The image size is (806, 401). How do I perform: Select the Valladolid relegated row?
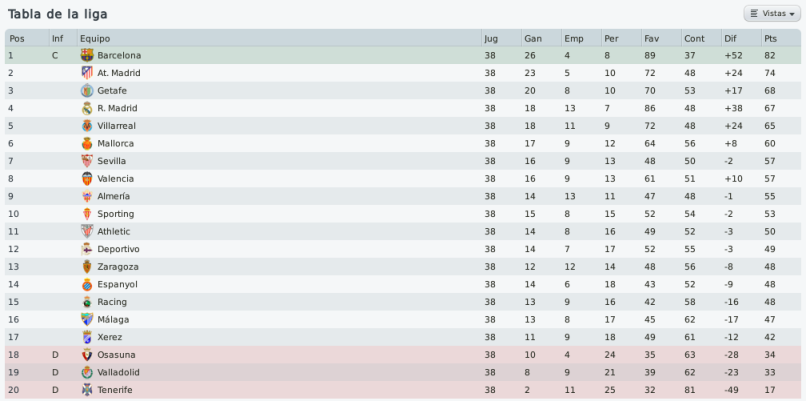pos(403,372)
